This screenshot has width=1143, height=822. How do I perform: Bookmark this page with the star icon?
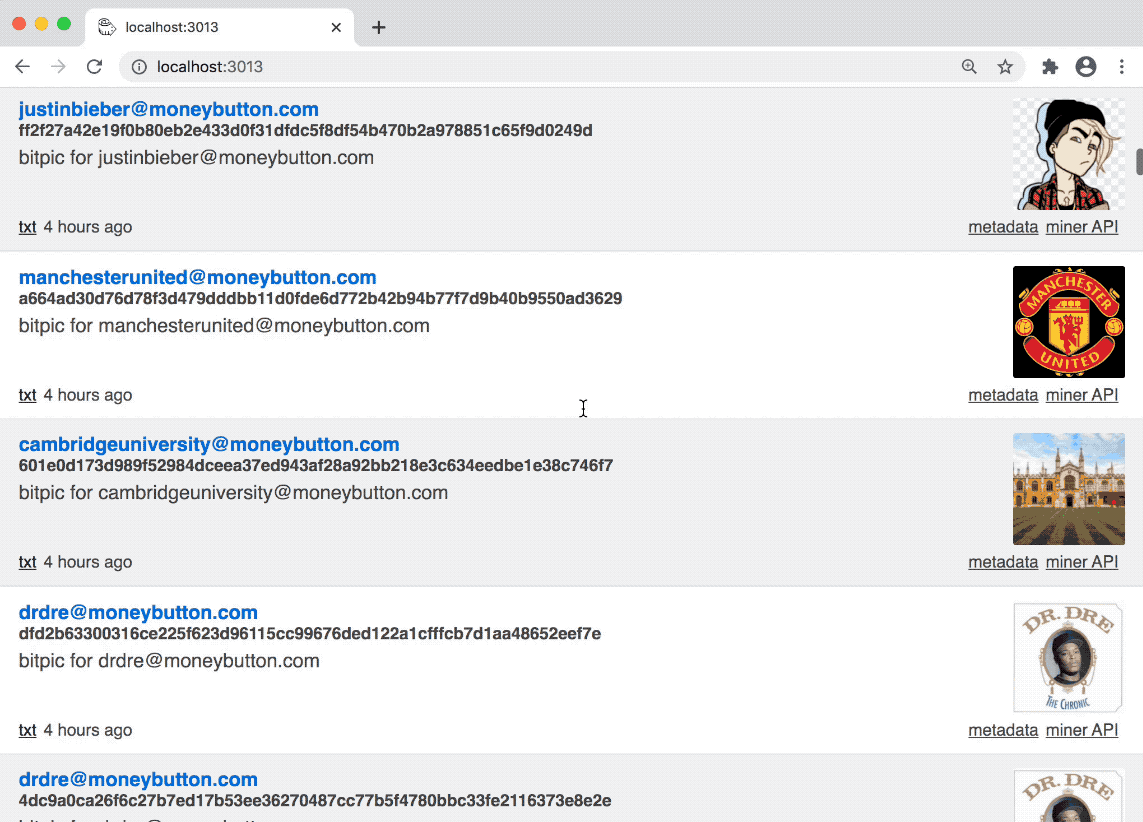coord(1005,66)
